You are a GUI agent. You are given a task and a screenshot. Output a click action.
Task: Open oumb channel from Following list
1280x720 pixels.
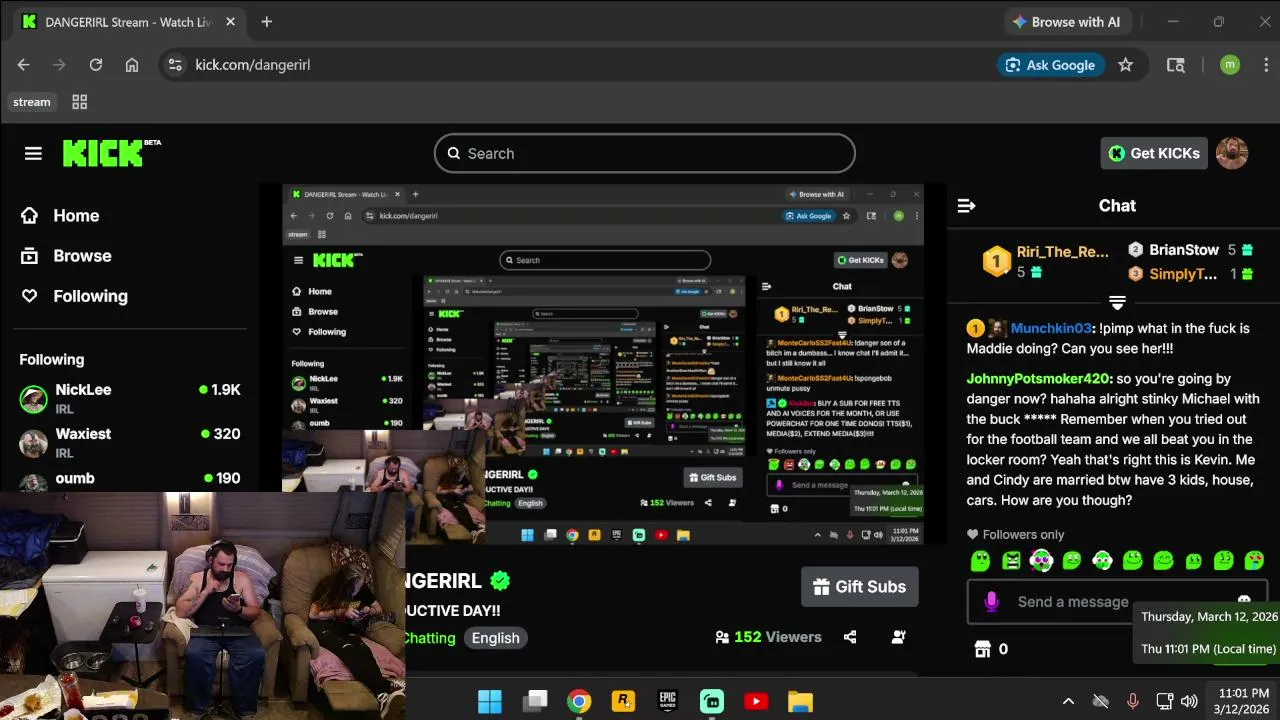pyautogui.click(x=130, y=480)
